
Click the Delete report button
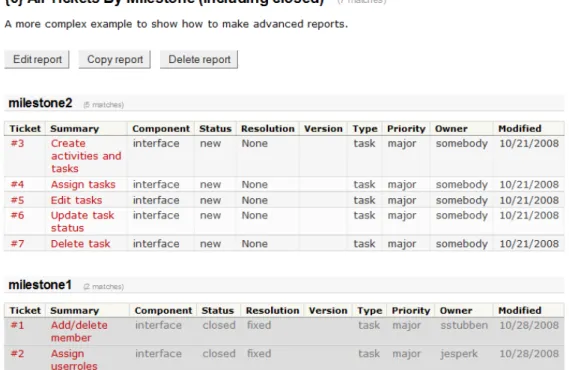pyautogui.click(x=199, y=59)
